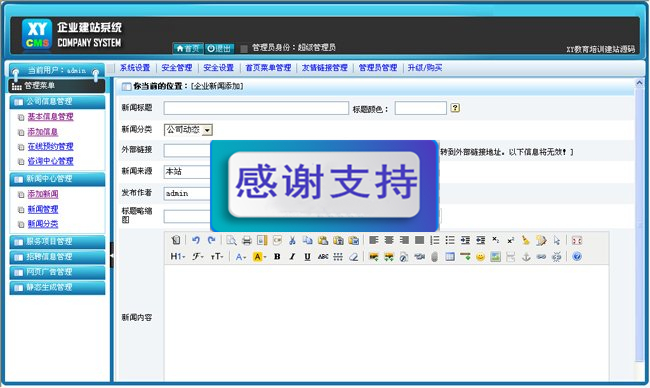
Task: Collapse the 新闻中心管理 section
Action: click(x=57, y=179)
